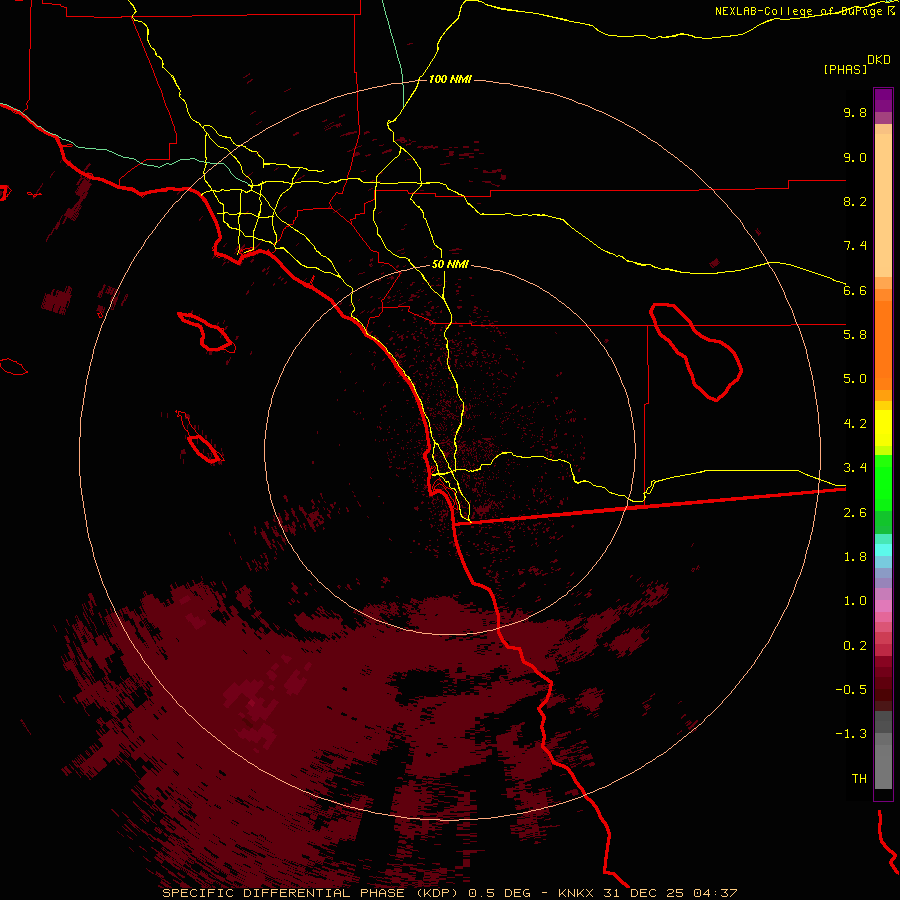The image size is (900, 900).
Task: Select the 3.4 scale label
Action: (855, 468)
